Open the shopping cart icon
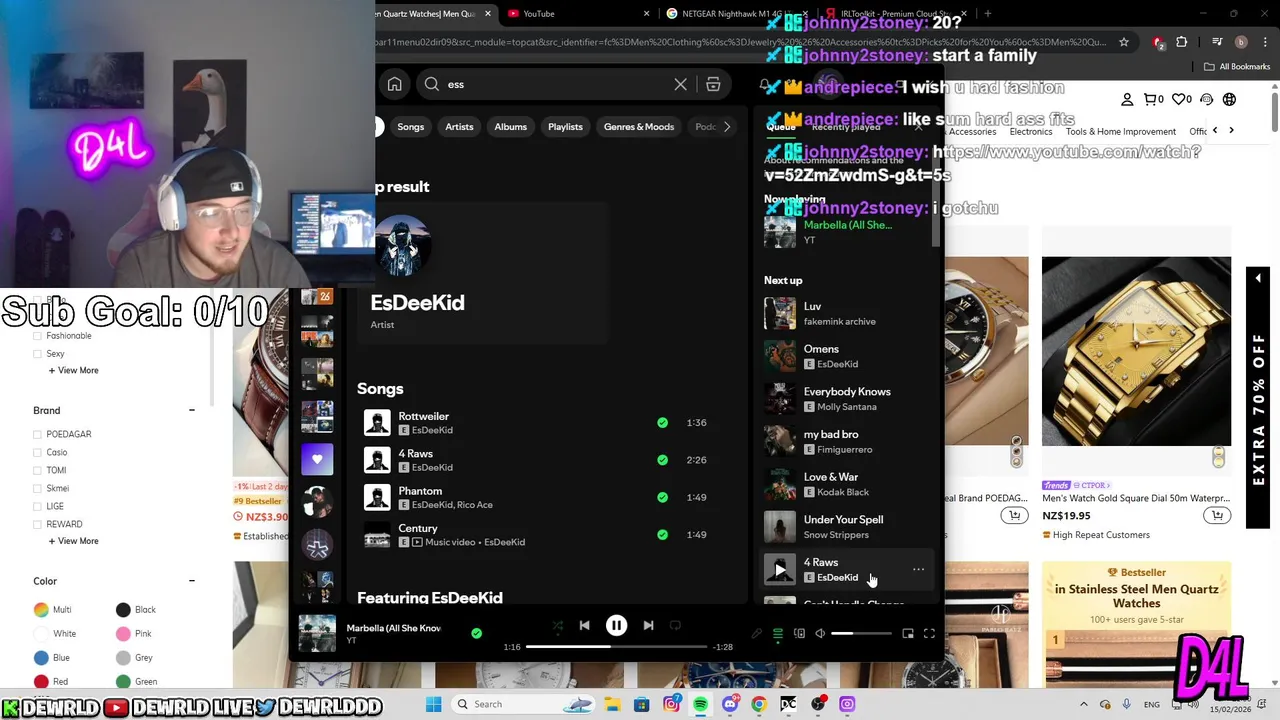1280x720 pixels. pyautogui.click(x=1153, y=99)
